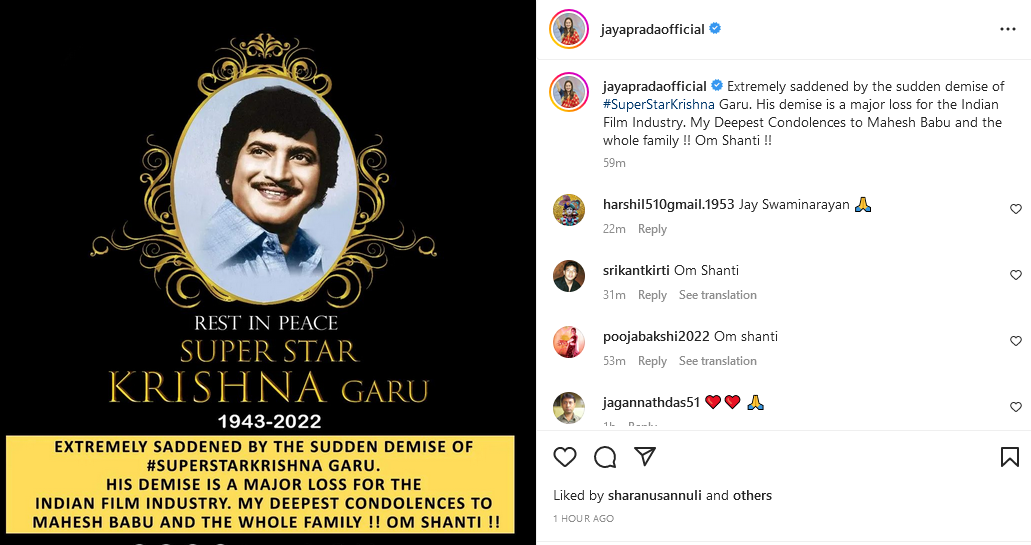This screenshot has height=545, width=1031.
Task: Open poojabakshi2022's profile avatar
Action: (x=569, y=342)
